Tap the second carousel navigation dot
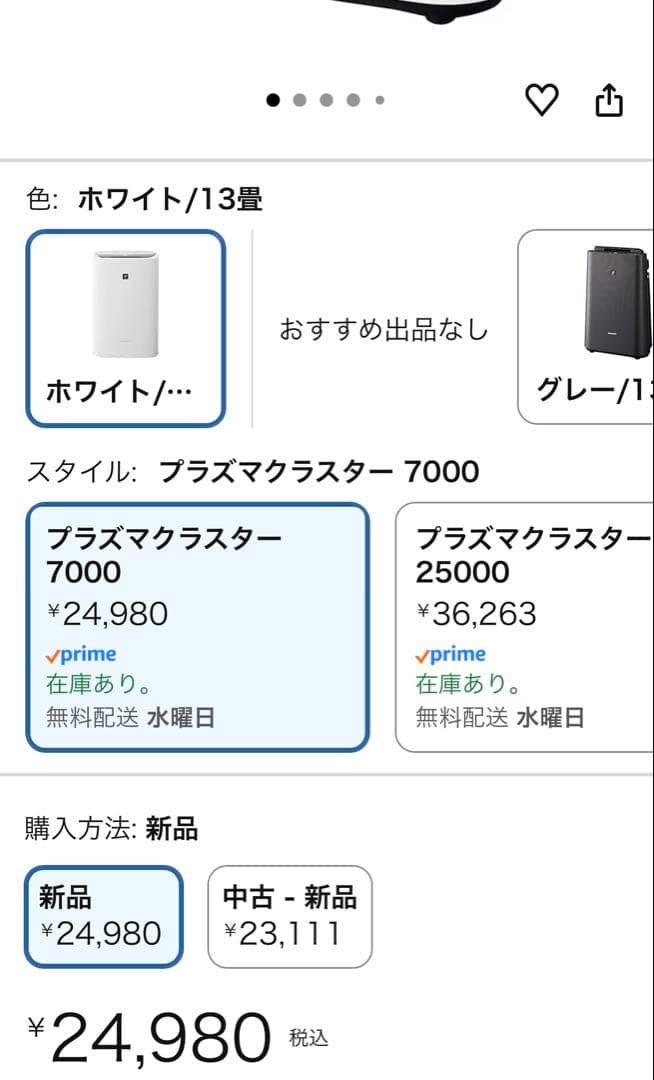The image size is (654, 1080). click(298, 100)
